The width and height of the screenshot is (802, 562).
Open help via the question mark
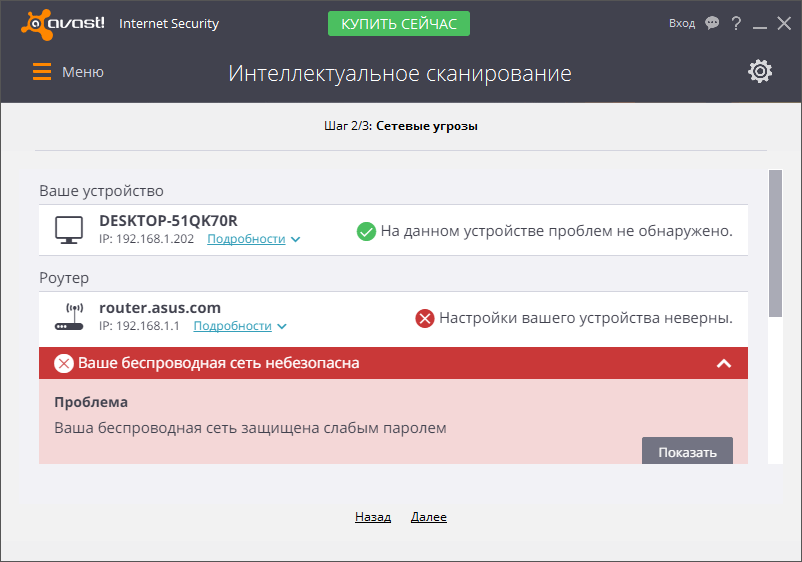[737, 23]
